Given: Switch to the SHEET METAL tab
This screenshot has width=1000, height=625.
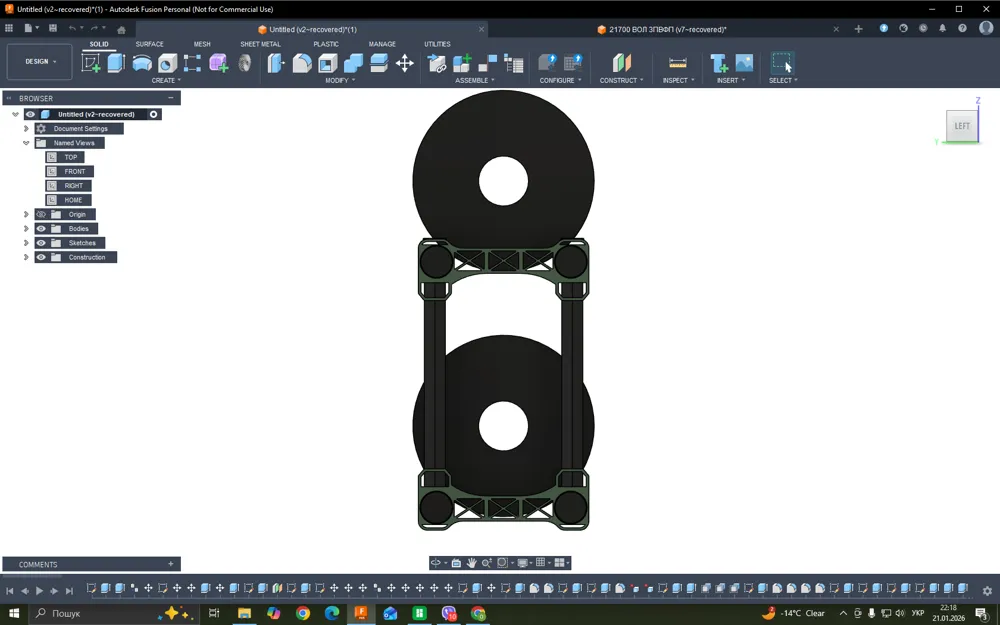Looking at the screenshot, I should pyautogui.click(x=260, y=44).
